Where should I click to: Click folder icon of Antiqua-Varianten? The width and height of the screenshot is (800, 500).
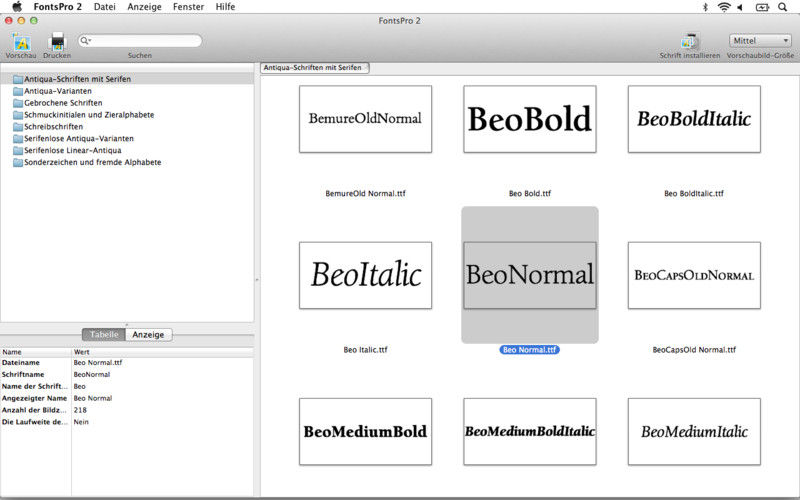coord(18,91)
